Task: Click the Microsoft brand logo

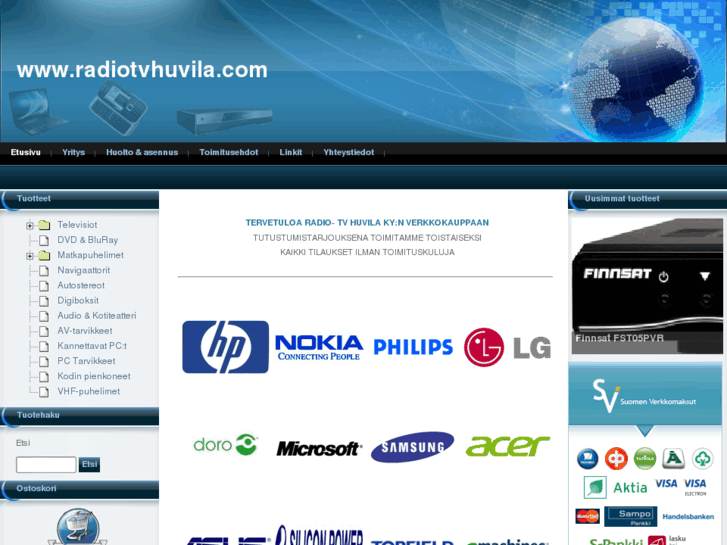Action: (319, 449)
